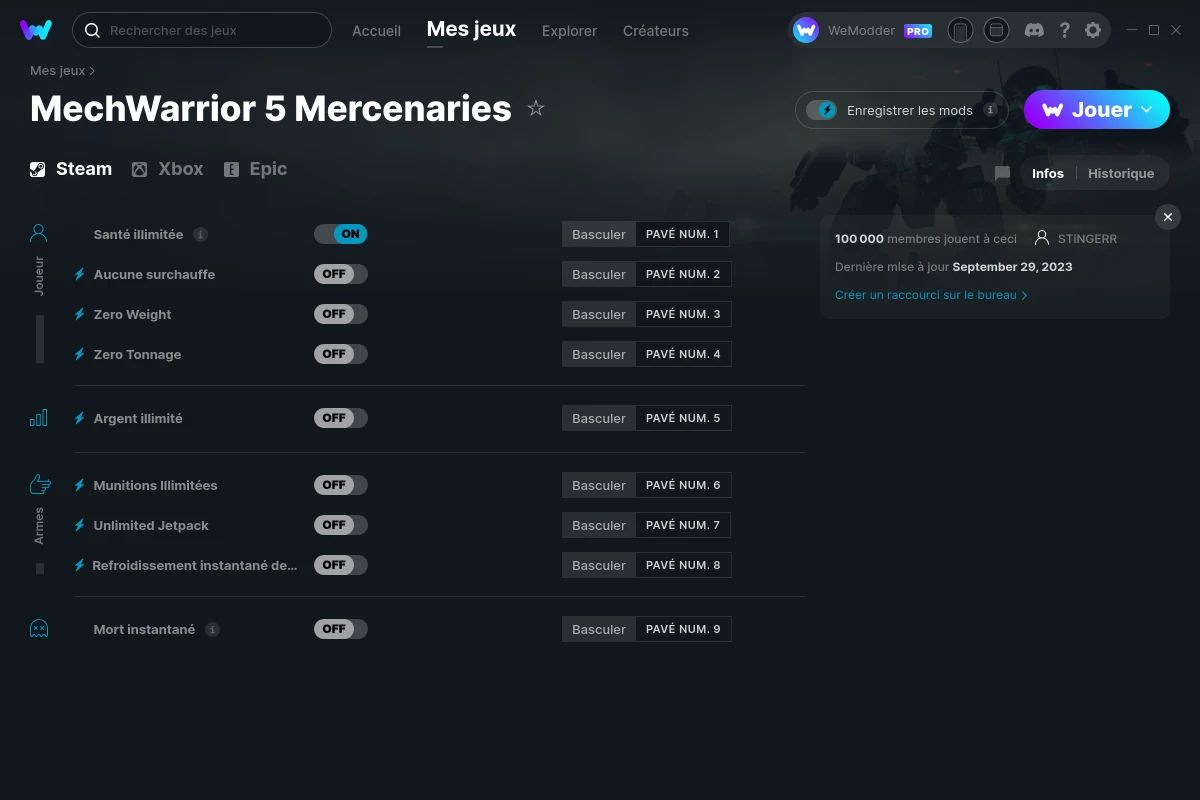Turn off Santé illimitée toggle
The height and width of the screenshot is (800, 1200).
[341, 234]
